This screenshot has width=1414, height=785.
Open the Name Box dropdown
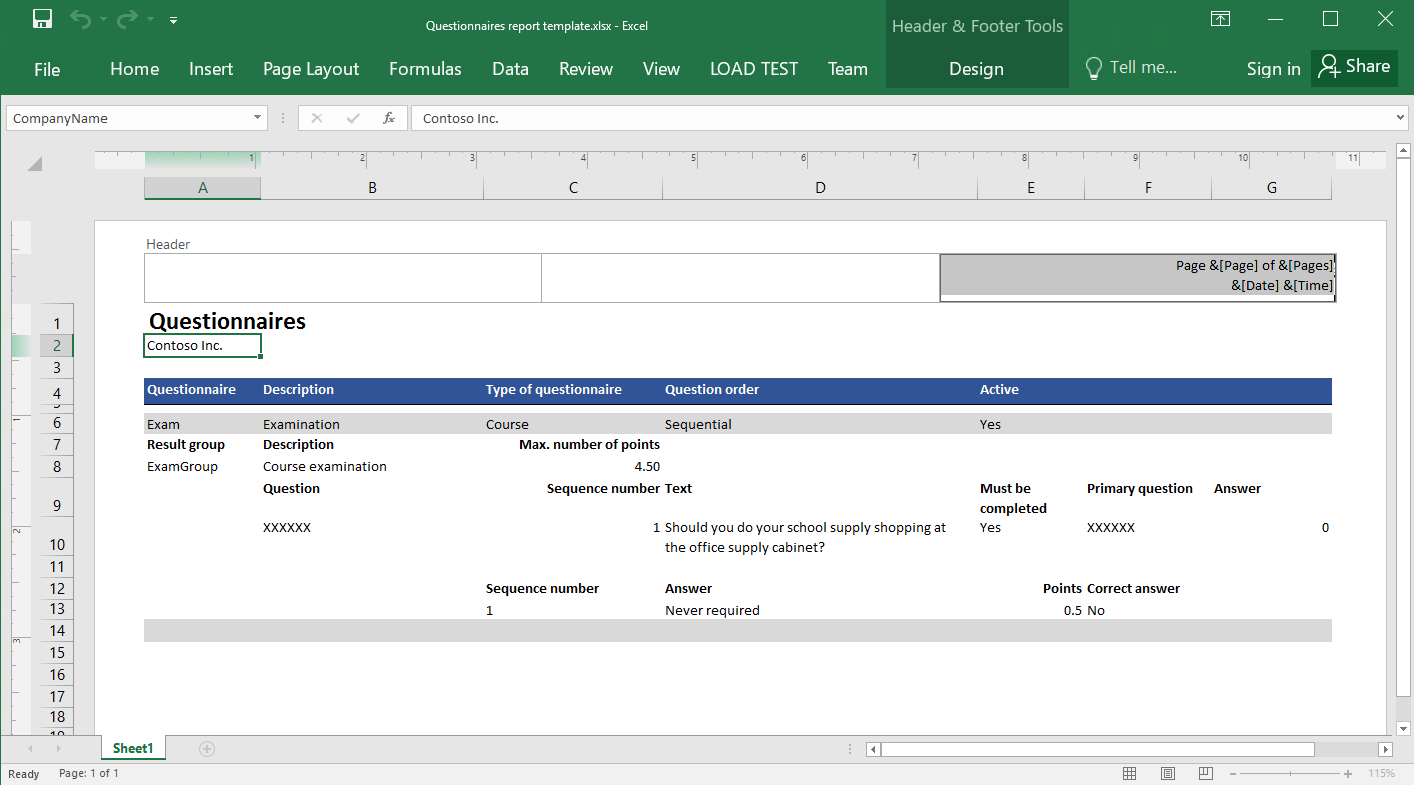pyautogui.click(x=258, y=118)
